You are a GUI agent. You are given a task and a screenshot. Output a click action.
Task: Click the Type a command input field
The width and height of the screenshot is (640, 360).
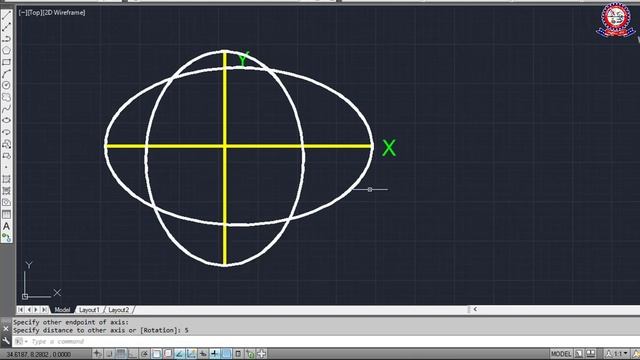(x=327, y=341)
